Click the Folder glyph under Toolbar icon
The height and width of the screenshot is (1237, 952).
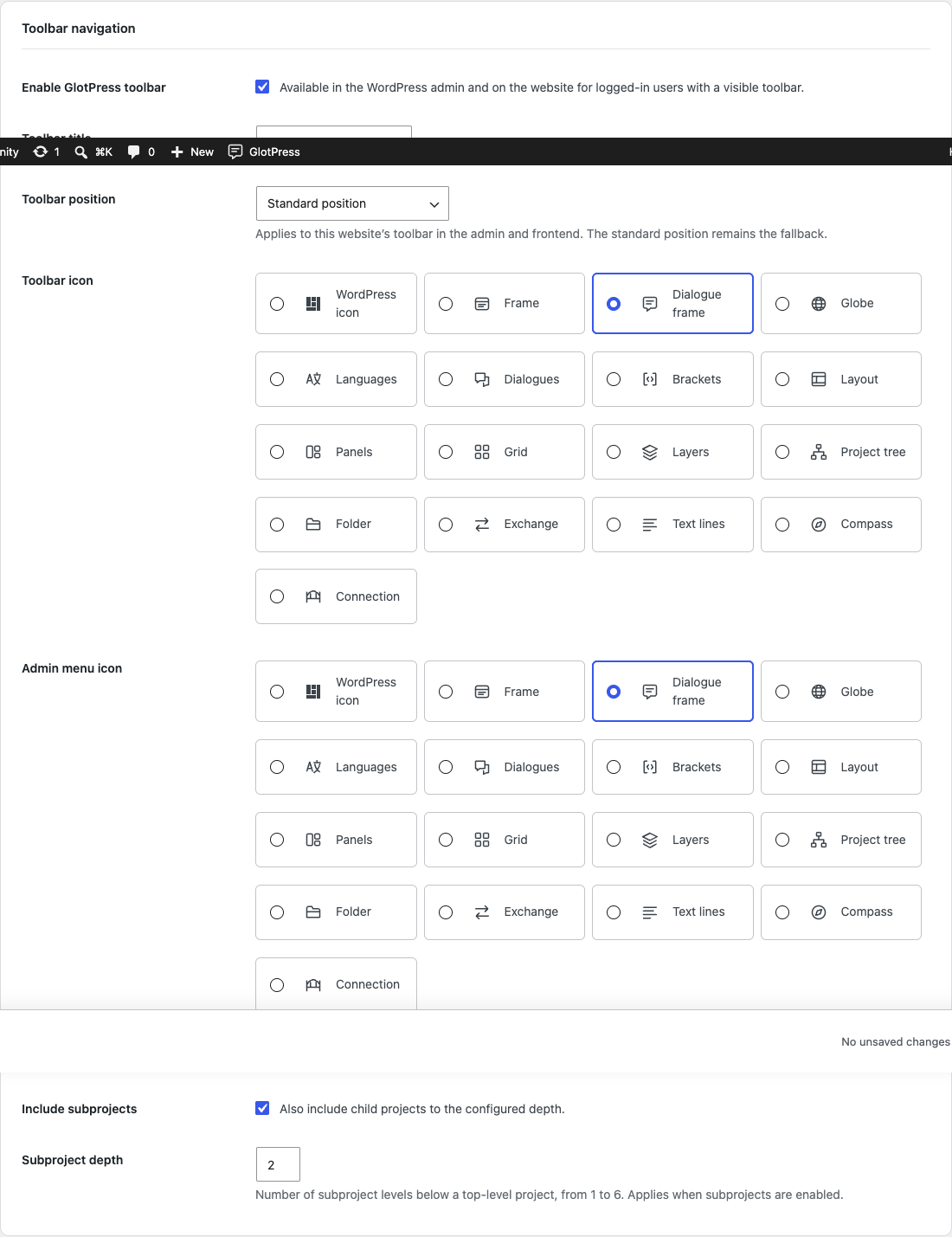[x=313, y=525]
